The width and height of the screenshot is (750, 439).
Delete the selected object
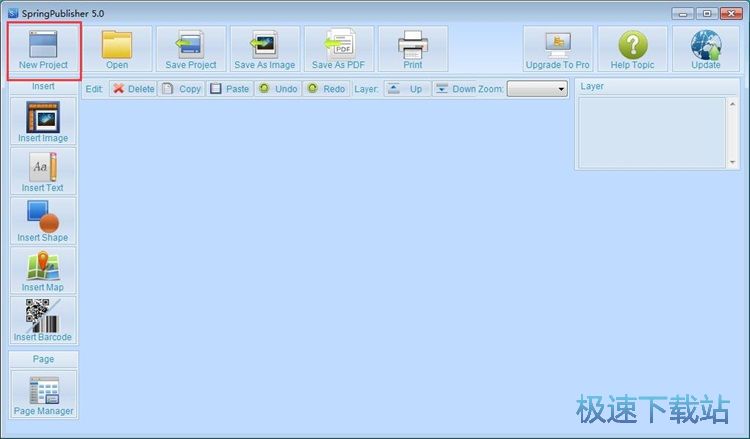pyautogui.click(x=133, y=89)
